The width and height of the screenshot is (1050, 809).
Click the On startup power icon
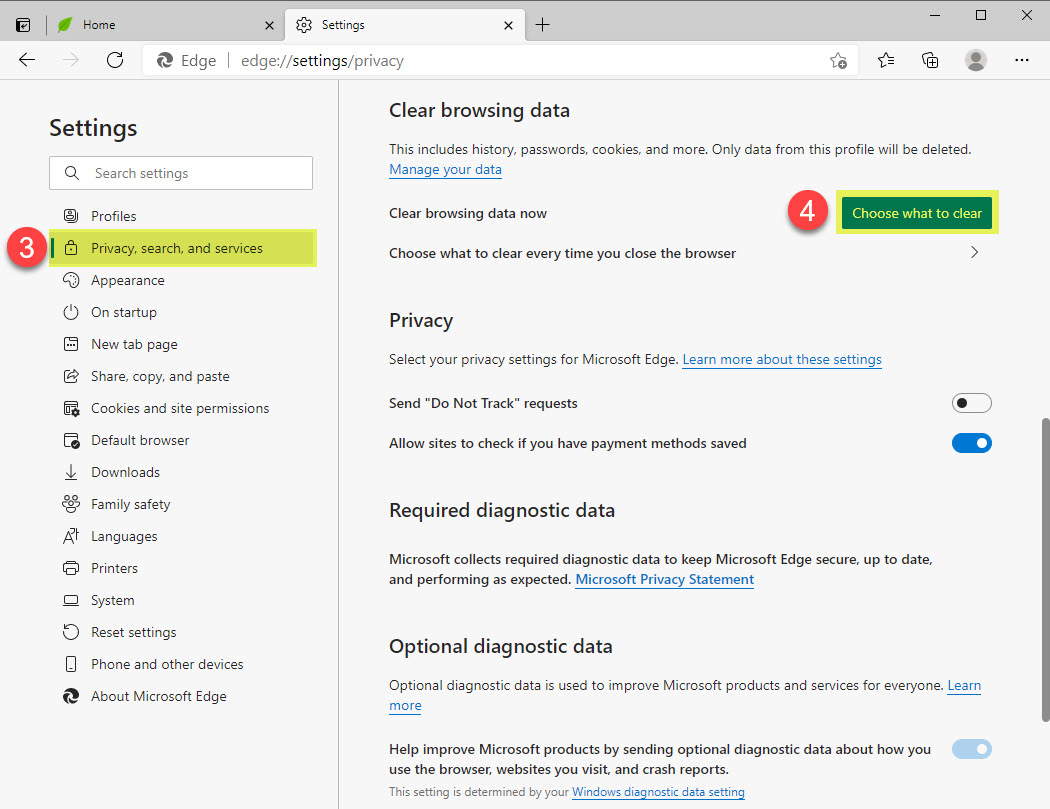point(69,312)
